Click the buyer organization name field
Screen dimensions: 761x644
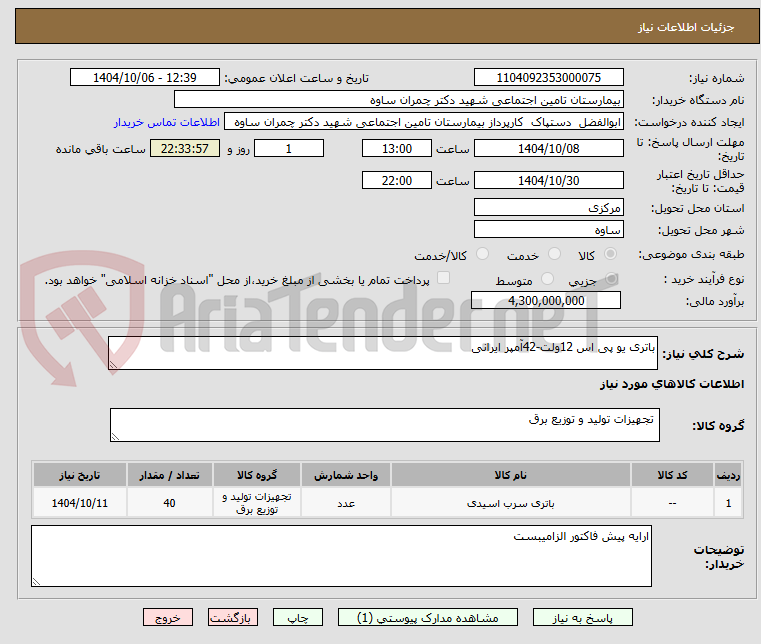click(398, 99)
